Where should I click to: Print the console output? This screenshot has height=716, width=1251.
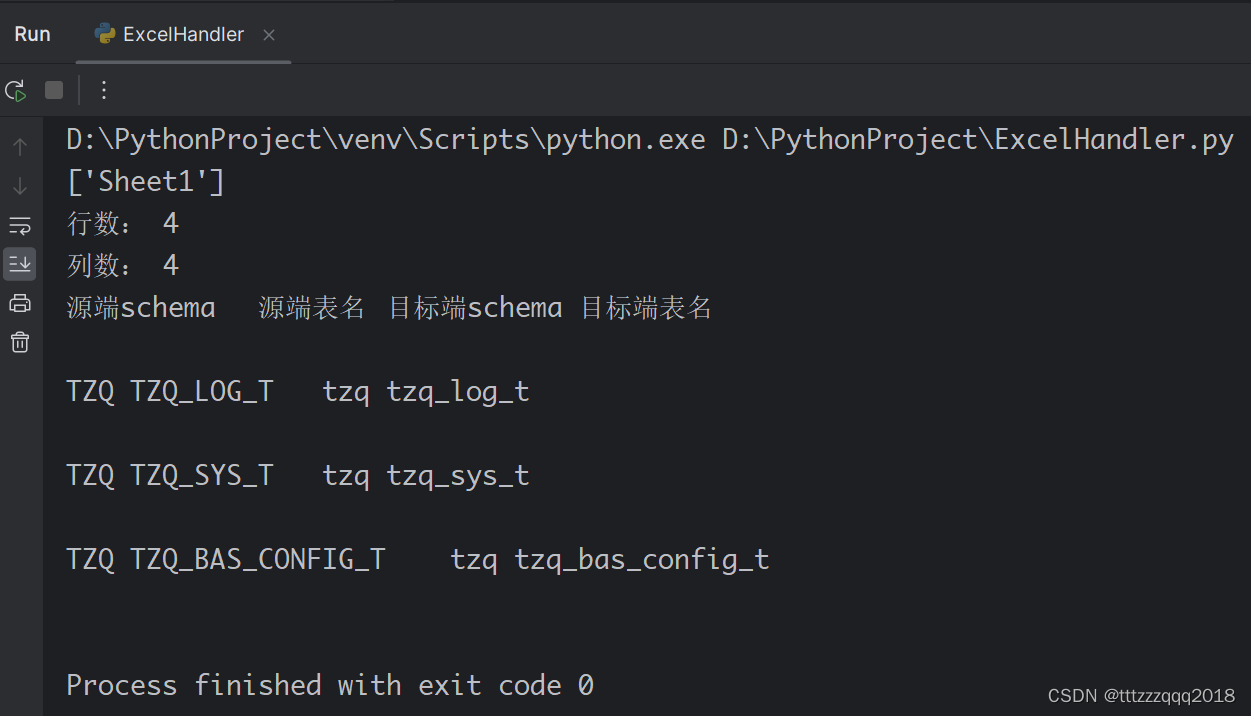19,303
